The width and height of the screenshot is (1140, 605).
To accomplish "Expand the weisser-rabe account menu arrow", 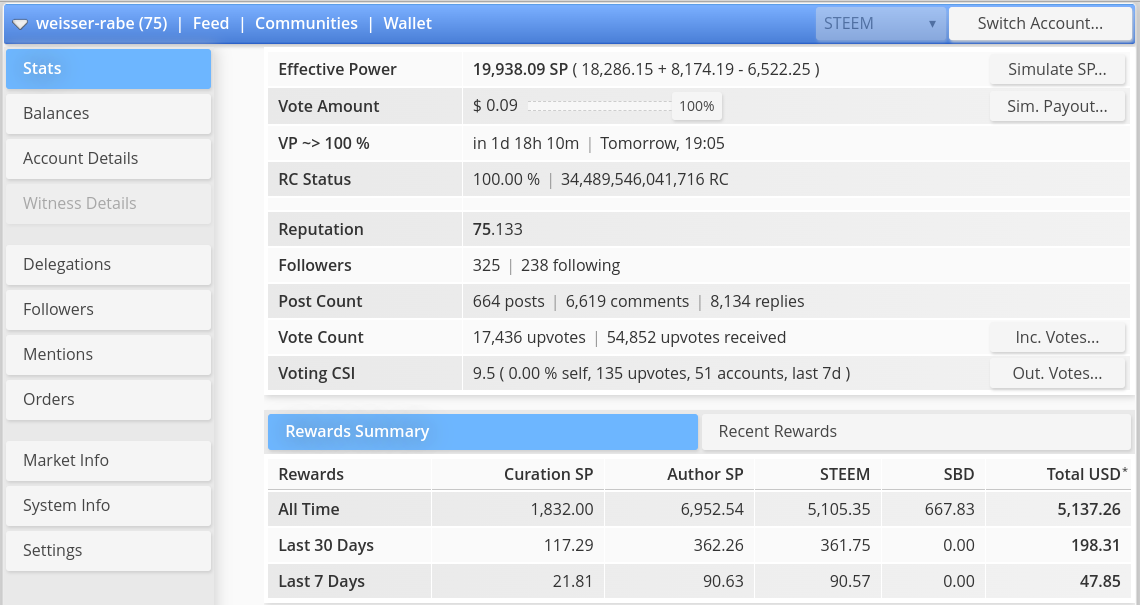I will point(20,24).
